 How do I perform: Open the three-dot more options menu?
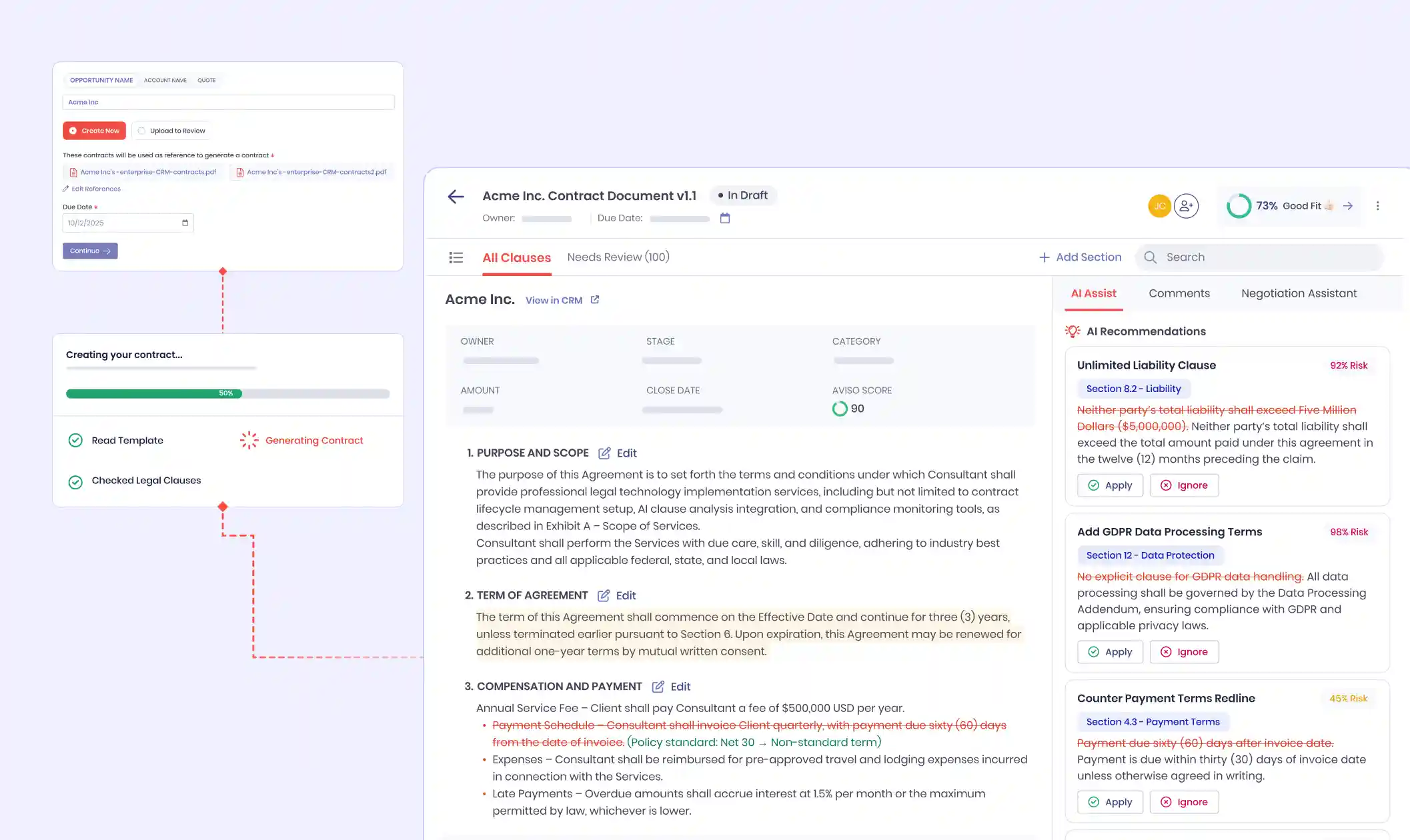coord(1377,206)
